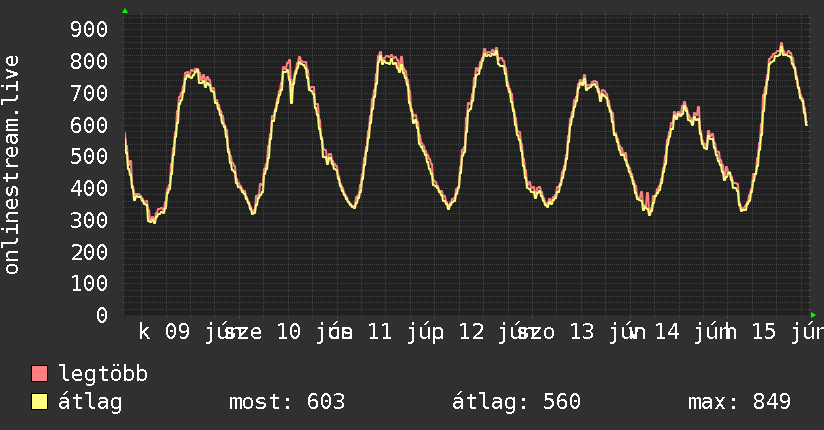Click the 100 y-axis label
Image resolution: width=824 pixels, height=430 pixels.
[x=89, y=284]
